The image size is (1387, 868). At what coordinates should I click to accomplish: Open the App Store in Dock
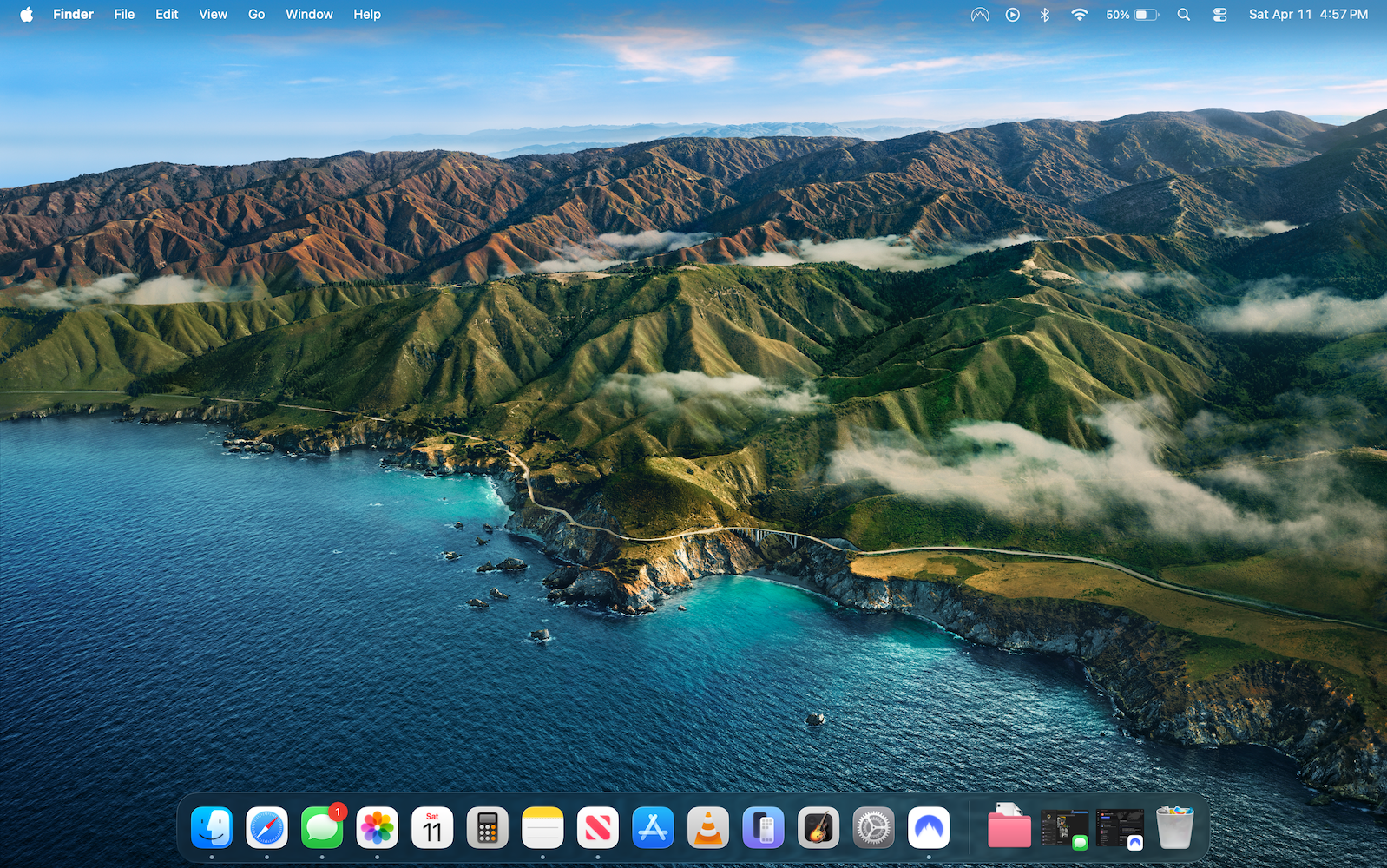point(653,828)
